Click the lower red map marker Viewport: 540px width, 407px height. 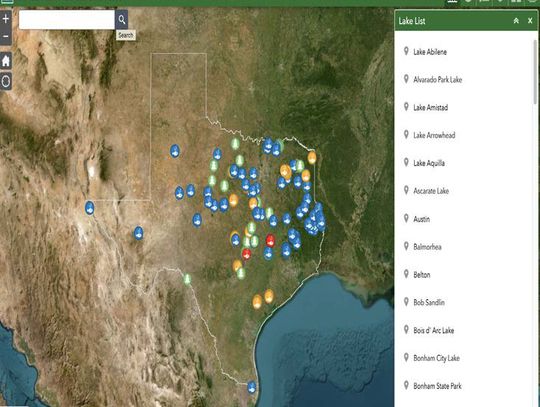click(x=246, y=254)
